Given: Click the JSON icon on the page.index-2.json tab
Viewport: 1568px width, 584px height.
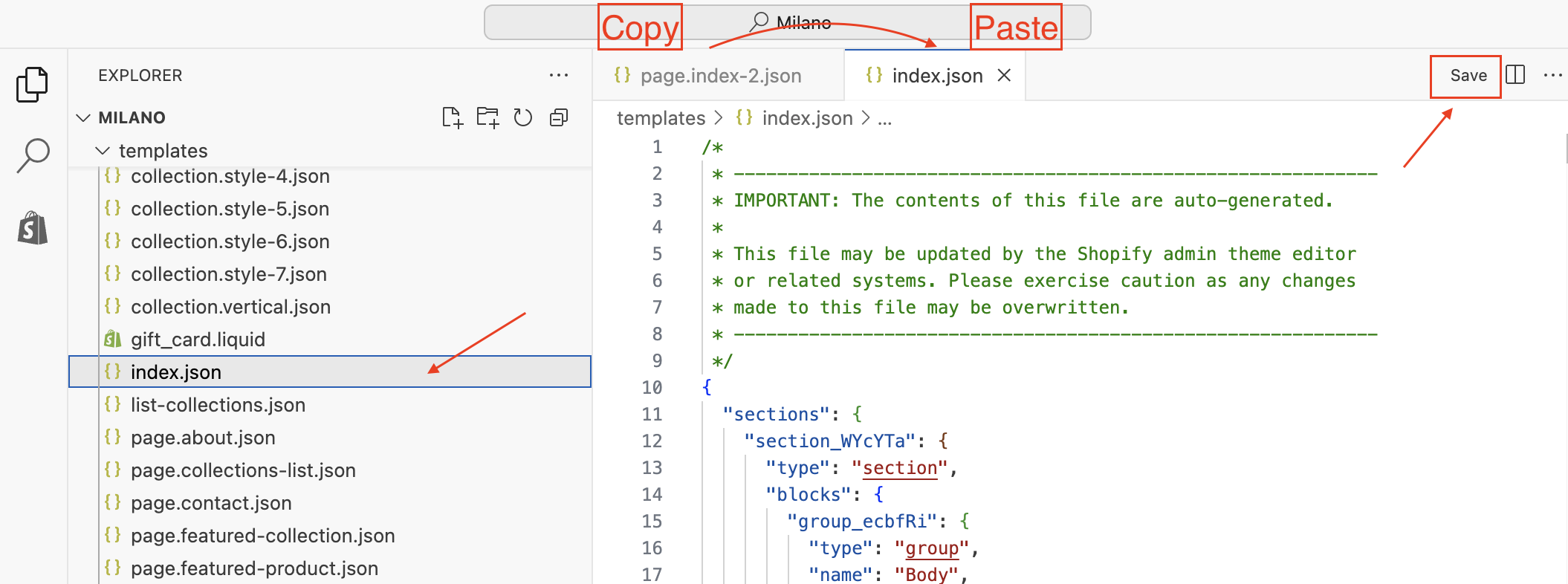Looking at the screenshot, I should click(x=622, y=74).
